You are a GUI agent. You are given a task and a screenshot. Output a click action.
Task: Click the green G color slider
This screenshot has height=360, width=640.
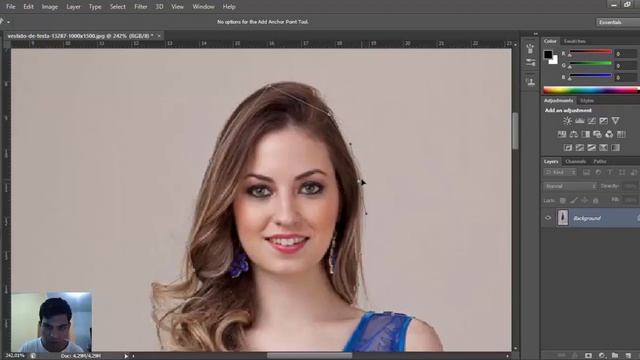click(591, 64)
